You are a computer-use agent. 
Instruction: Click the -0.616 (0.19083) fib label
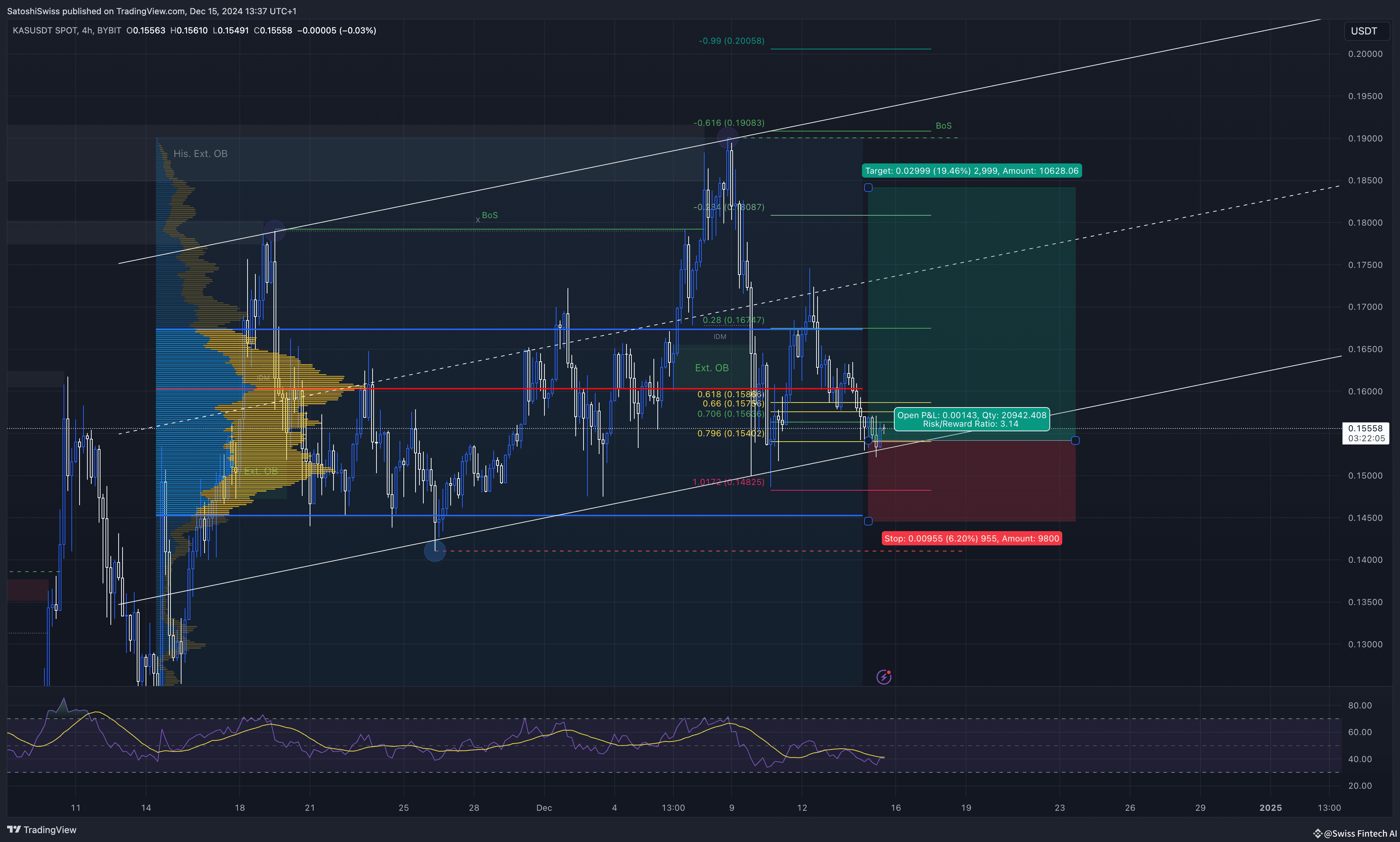(729, 123)
